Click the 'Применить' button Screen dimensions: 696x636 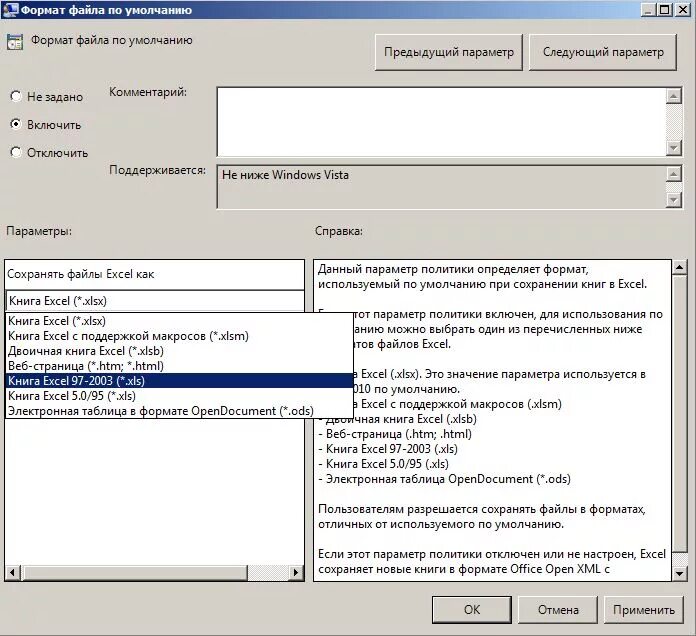(644, 610)
